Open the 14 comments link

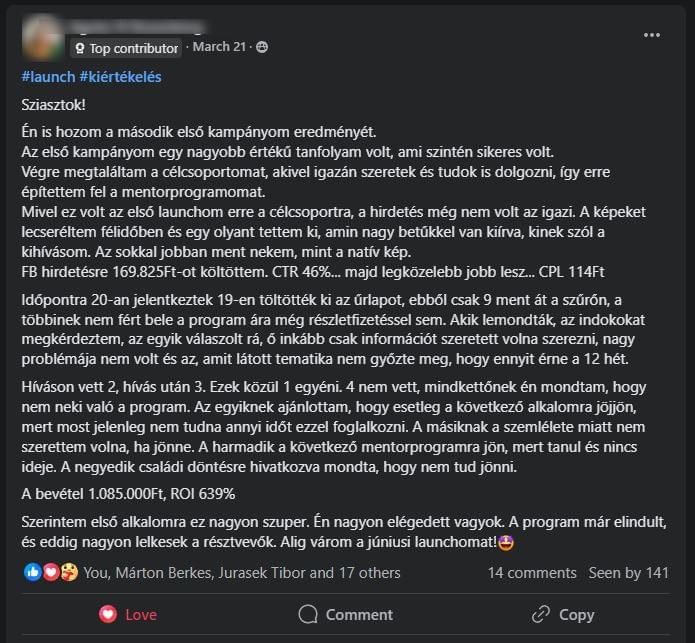[532, 573]
